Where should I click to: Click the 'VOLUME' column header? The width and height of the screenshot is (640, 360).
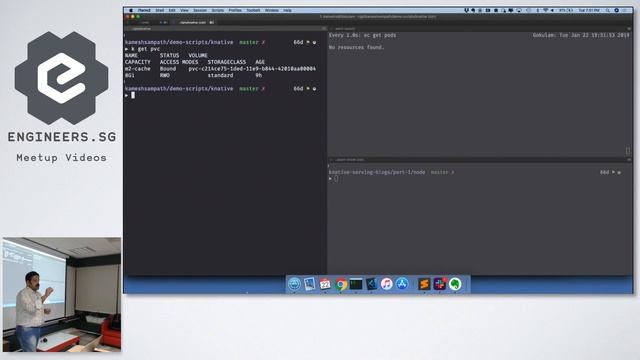[198, 55]
